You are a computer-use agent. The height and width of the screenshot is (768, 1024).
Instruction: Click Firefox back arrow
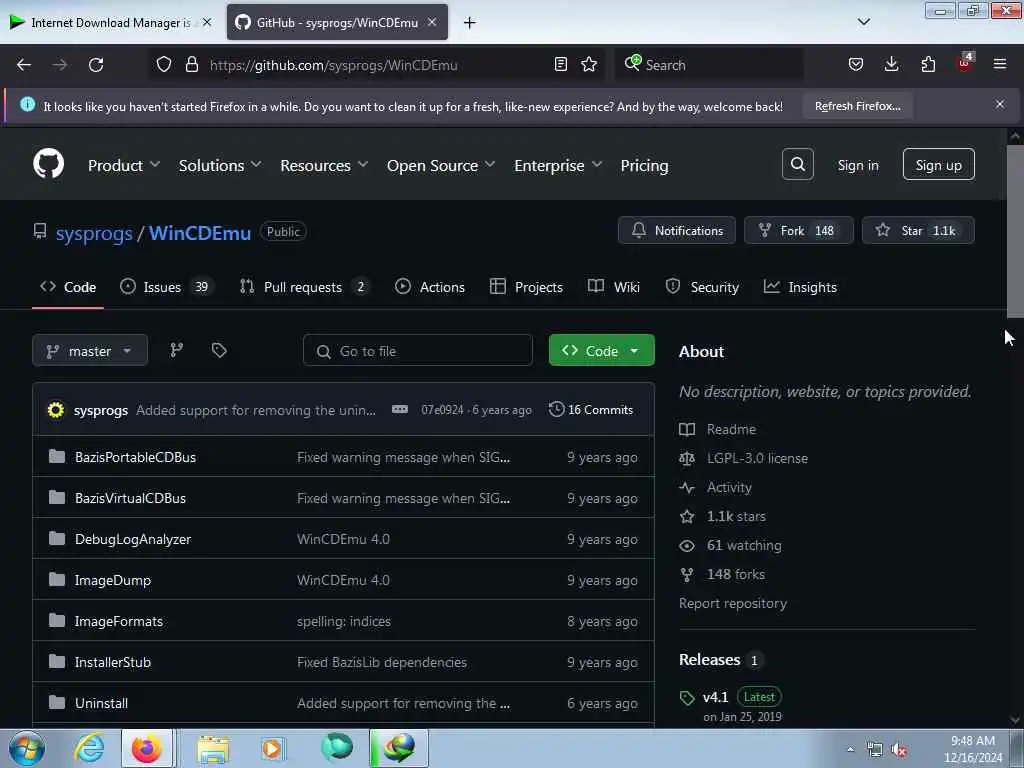(x=24, y=65)
